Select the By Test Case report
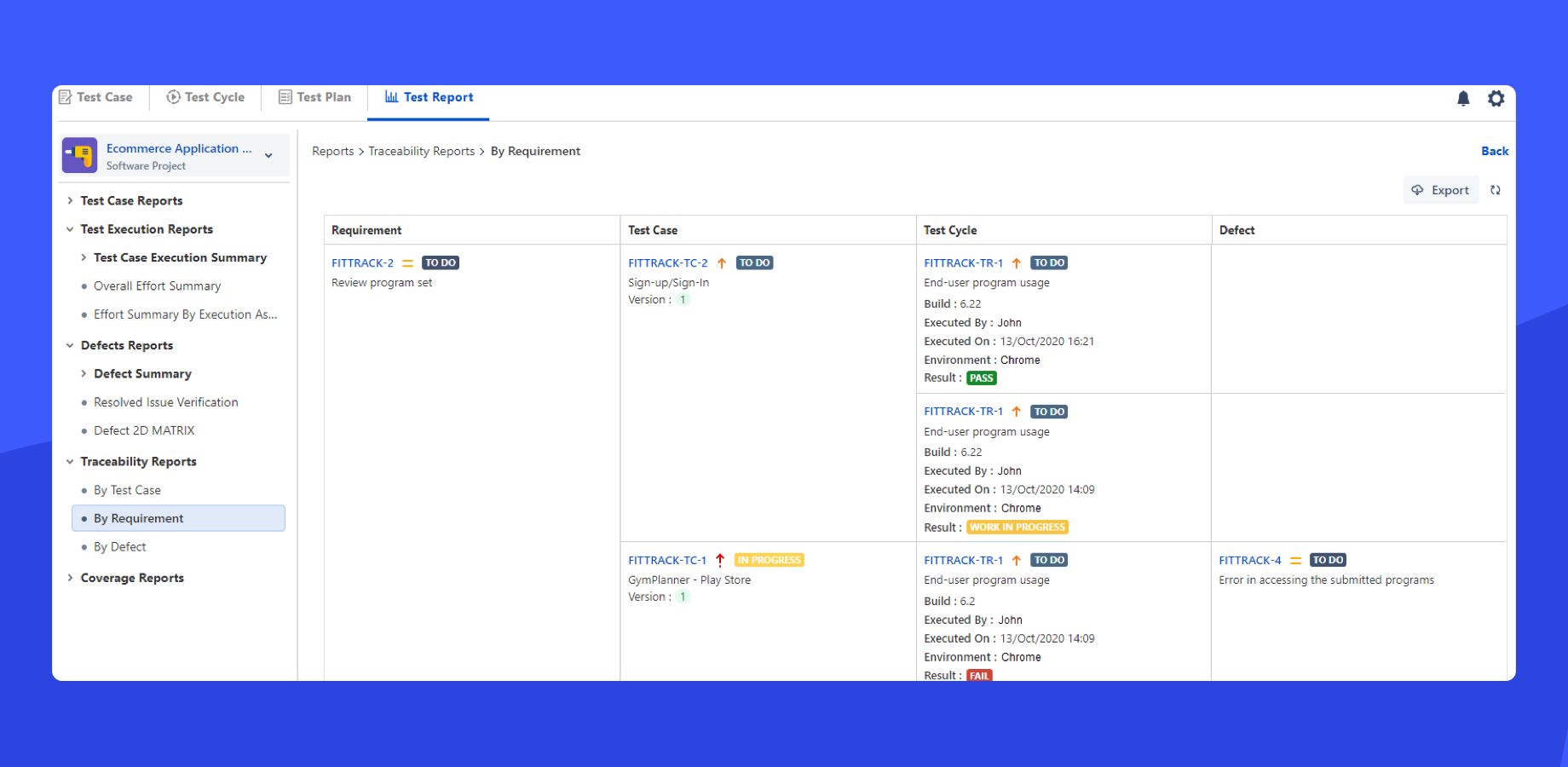The width and height of the screenshot is (1568, 767). coord(127,490)
